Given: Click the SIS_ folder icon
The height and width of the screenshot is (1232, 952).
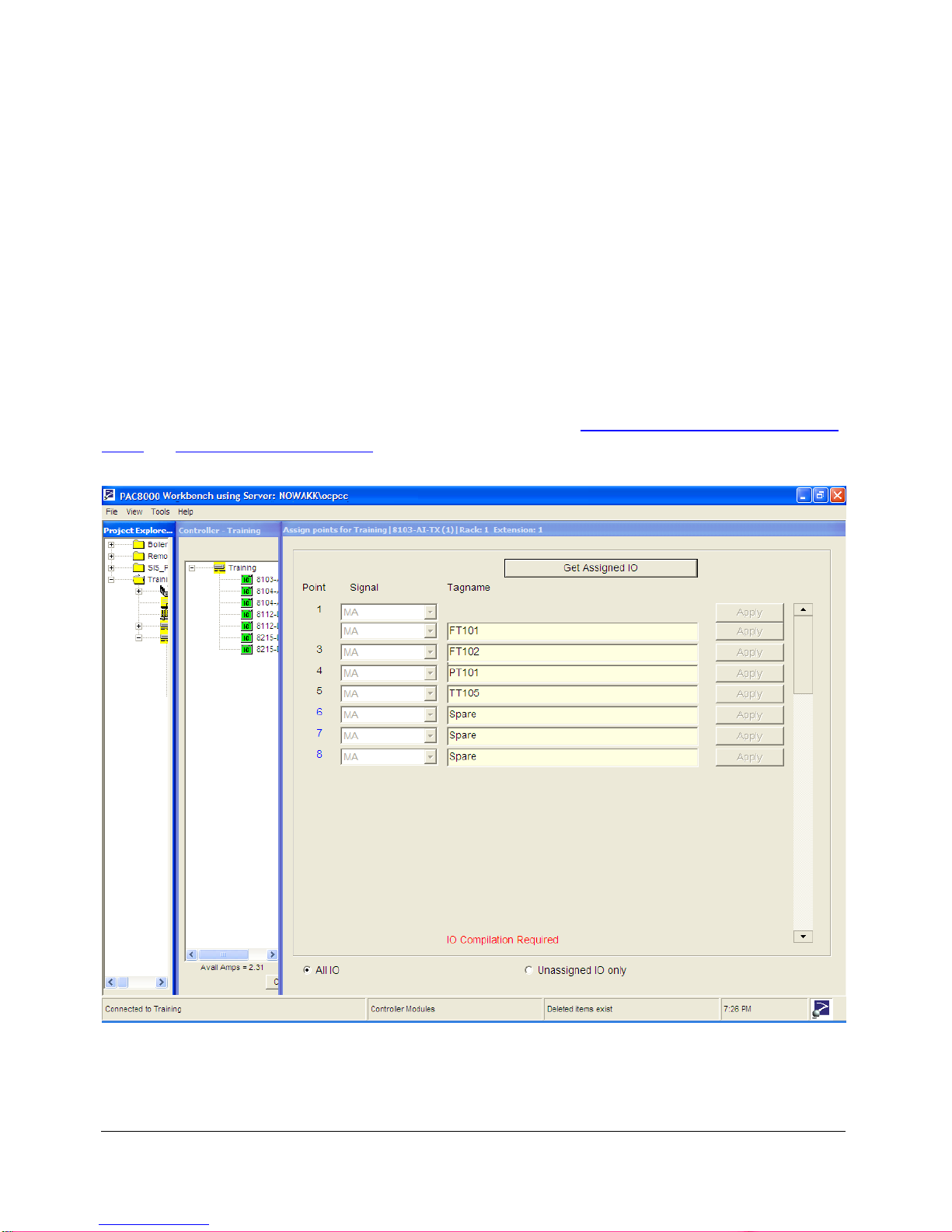Looking at the screenshot, I should pos(139,567).
